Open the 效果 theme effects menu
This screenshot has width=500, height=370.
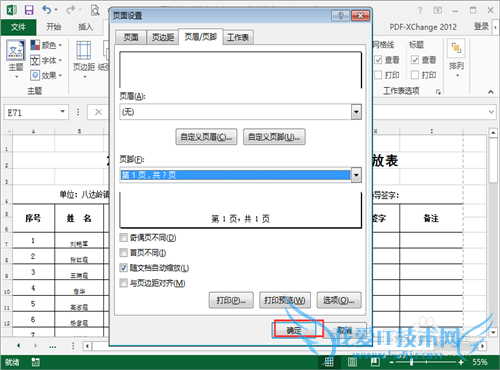pyautogui.click(x=46, y=75)
